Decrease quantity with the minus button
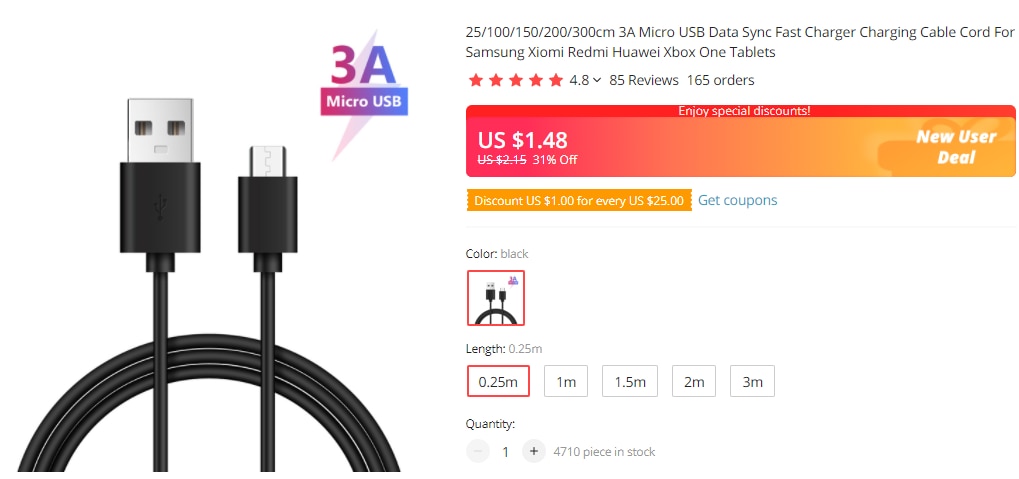This screenshot has width=1019, height=479. coord(478,451)
